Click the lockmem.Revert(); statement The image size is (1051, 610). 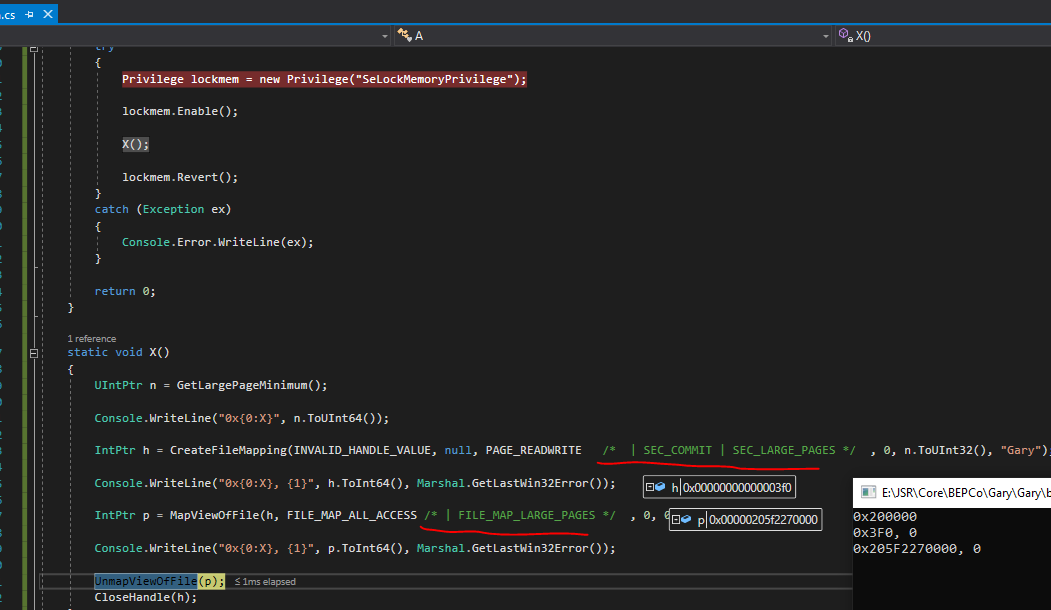[x=180, y=177]
